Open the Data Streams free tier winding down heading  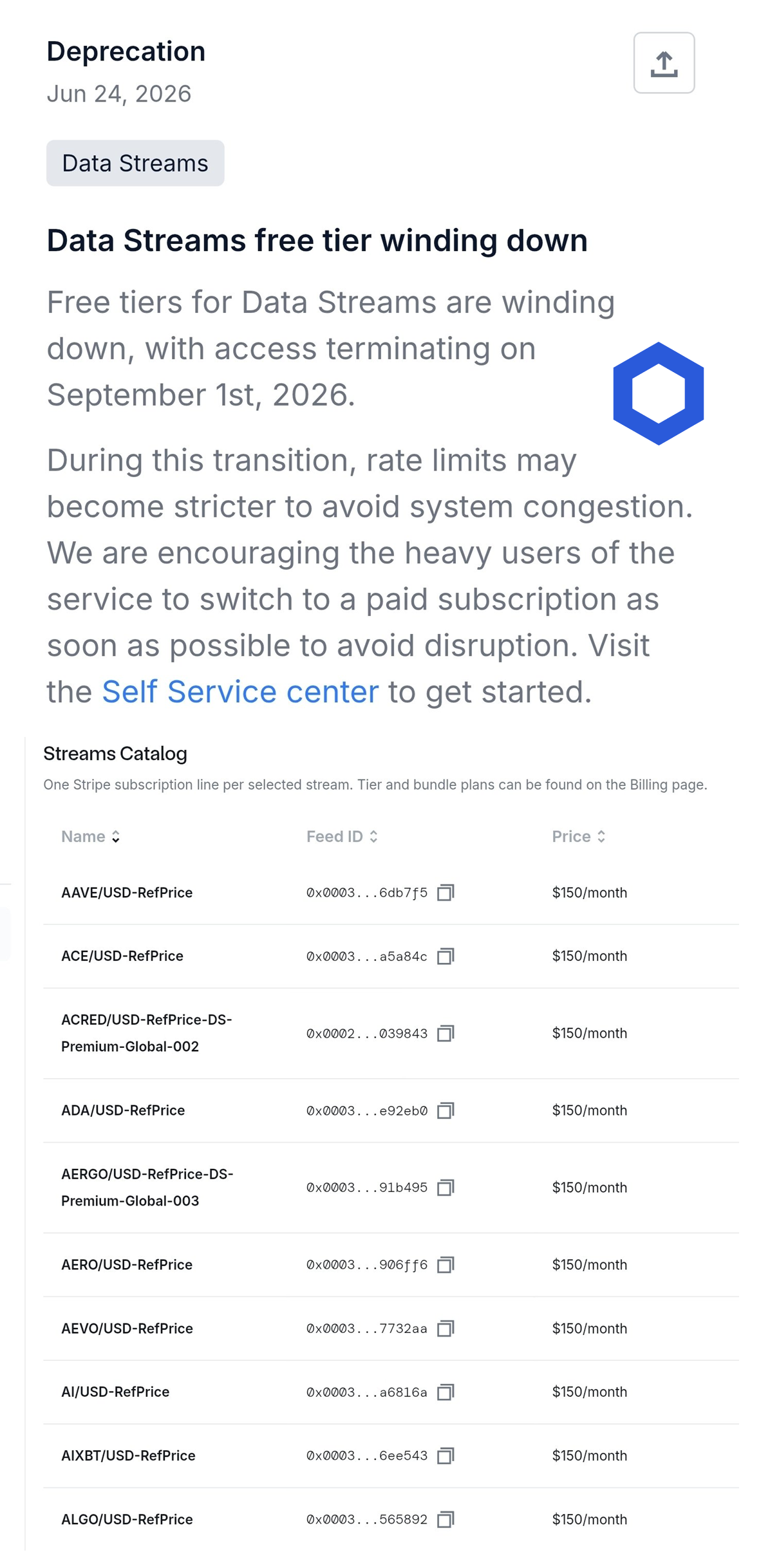tap(317, 241)
